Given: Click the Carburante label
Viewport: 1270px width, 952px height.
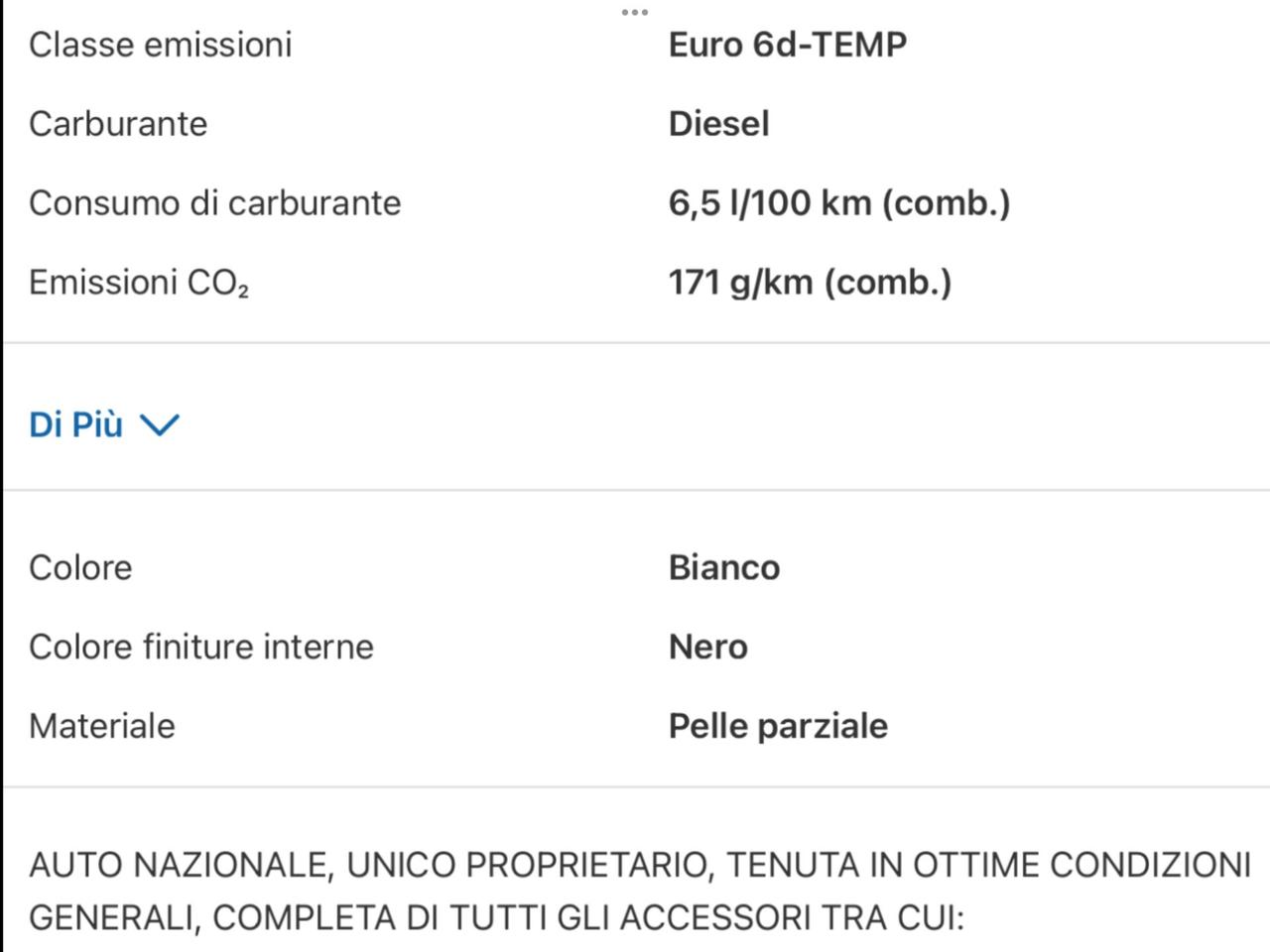Looking at the screenshot, I should click(118, 124).
